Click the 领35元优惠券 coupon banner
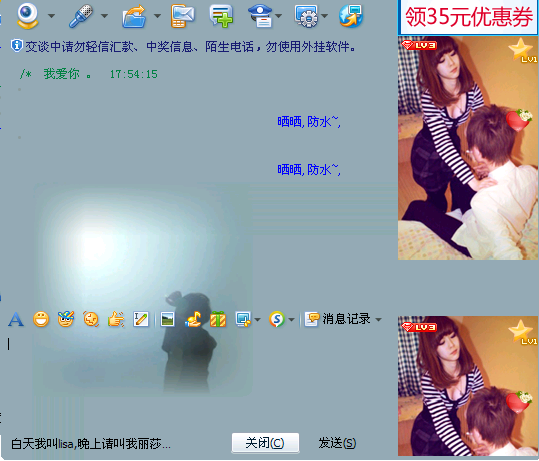The width and height of the screenshot is (539, 461). [468, 17]
